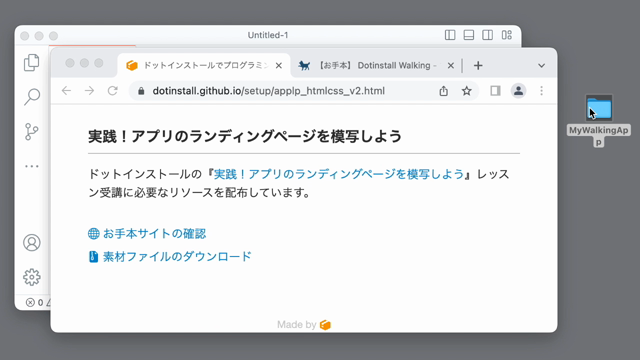Click the zip file icon beside 素材ファイルのダウンロード
The width and height of the screenshot is (640, 360).
[93, 256]
